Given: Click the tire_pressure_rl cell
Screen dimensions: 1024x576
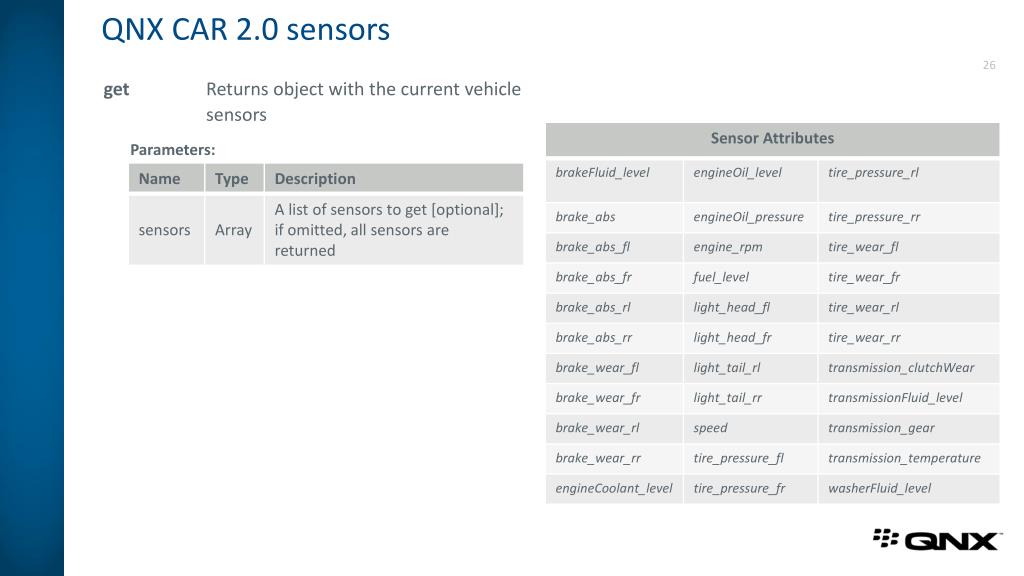Looking at the screenshot, I should point(908,180).
